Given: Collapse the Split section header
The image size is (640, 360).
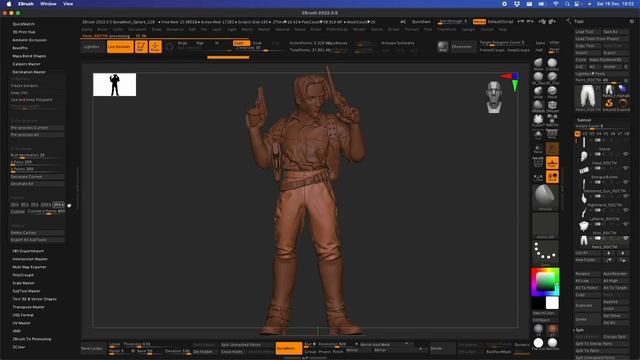Looking at the screenshot, I should point(580,330).
